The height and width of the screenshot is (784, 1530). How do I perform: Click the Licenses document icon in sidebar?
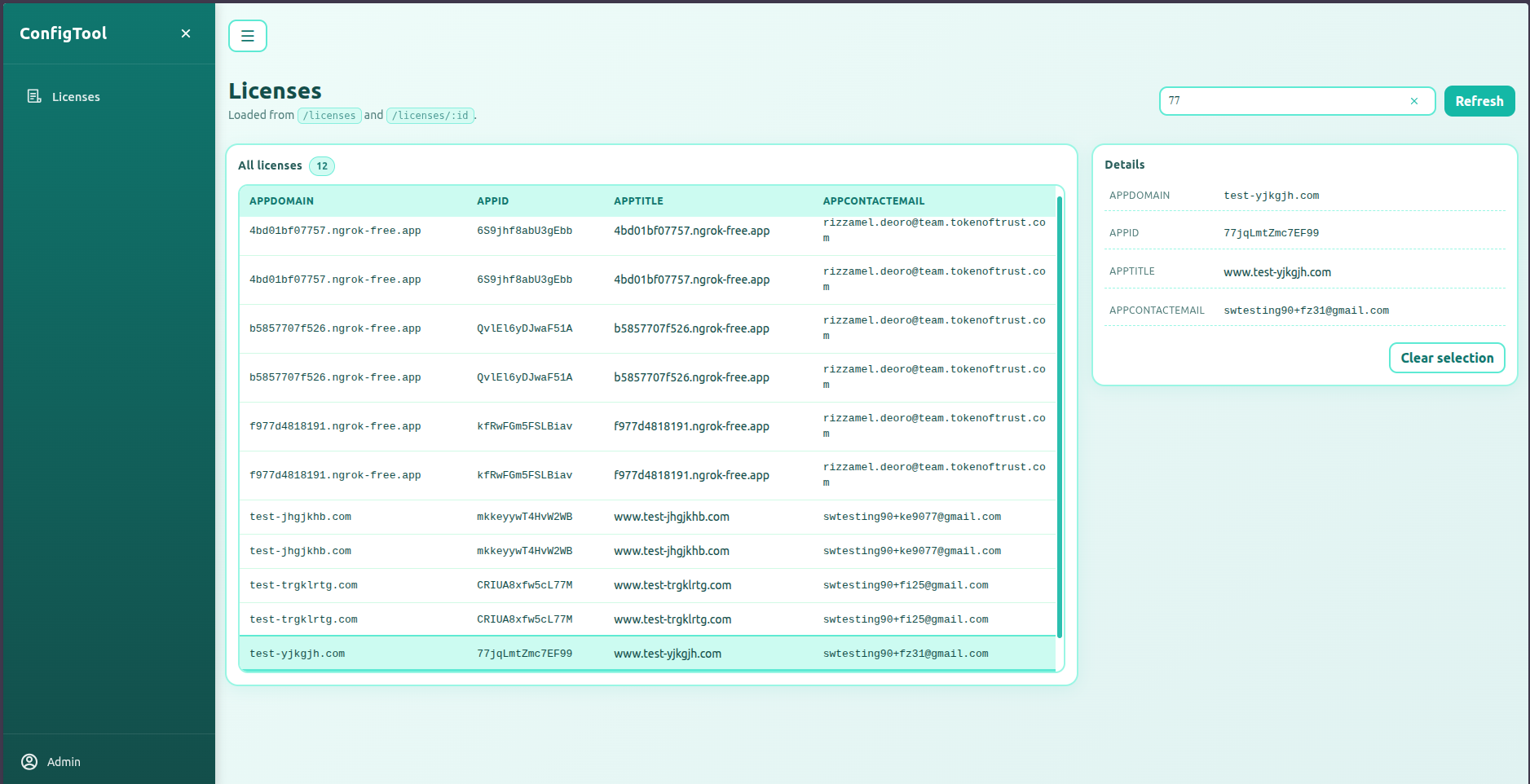34,96
